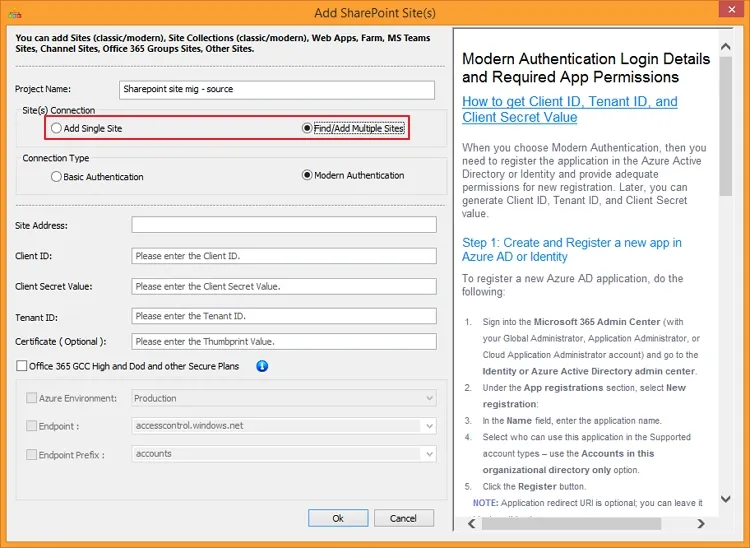Image resolution: width=750 pixels, height=548 pixels.
Task: Expand the Endpoint accesscontrol.windows.net dropdown
Action: (429, 426)
